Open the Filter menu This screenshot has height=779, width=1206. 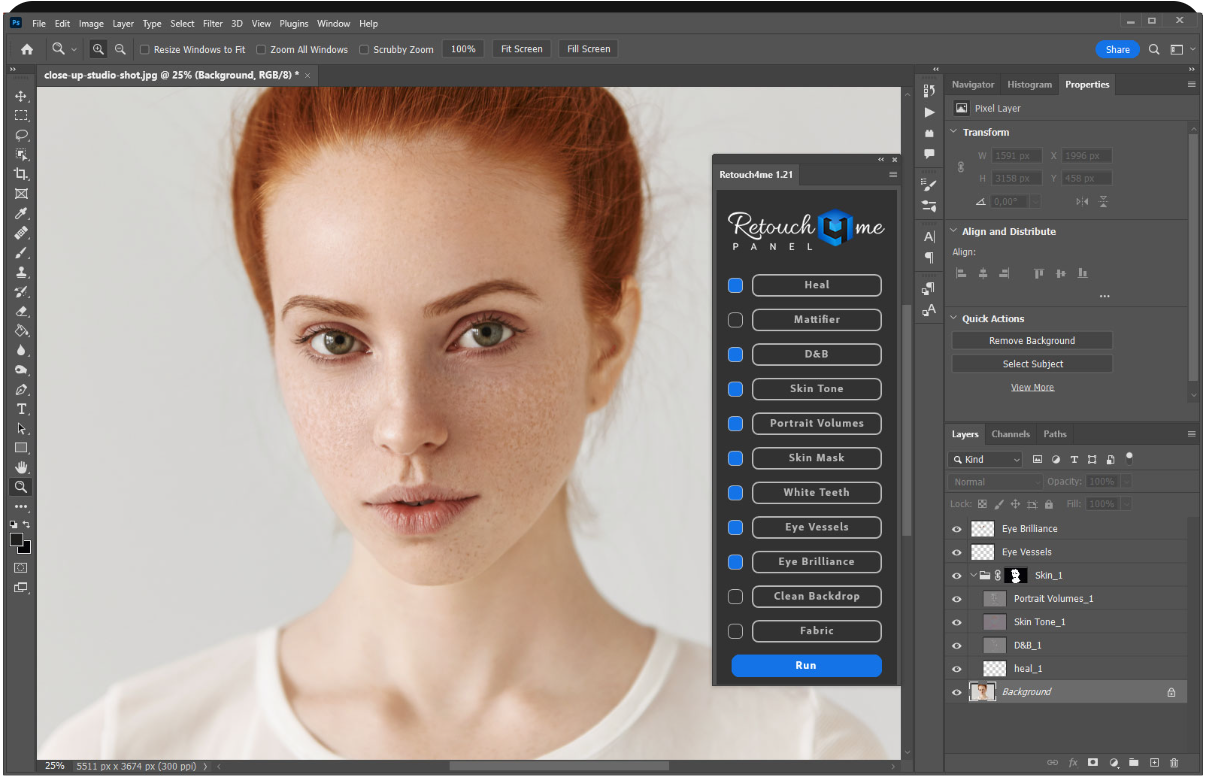pyautogui.click(x=212, y=23)
